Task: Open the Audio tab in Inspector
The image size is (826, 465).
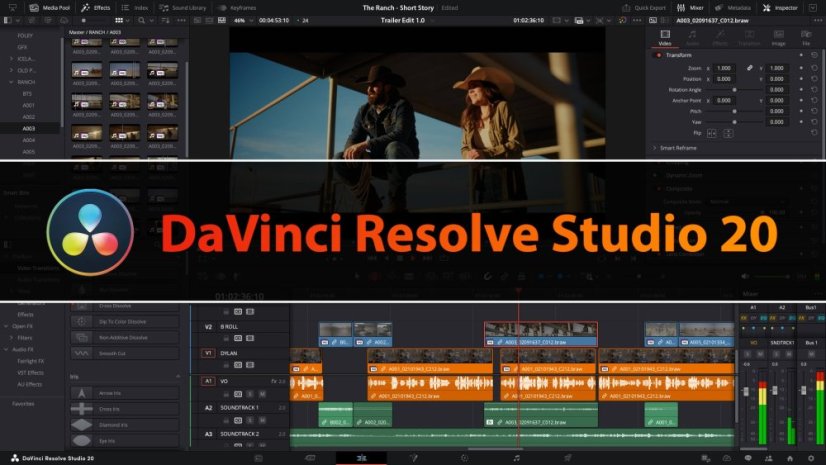Action: 692,37
